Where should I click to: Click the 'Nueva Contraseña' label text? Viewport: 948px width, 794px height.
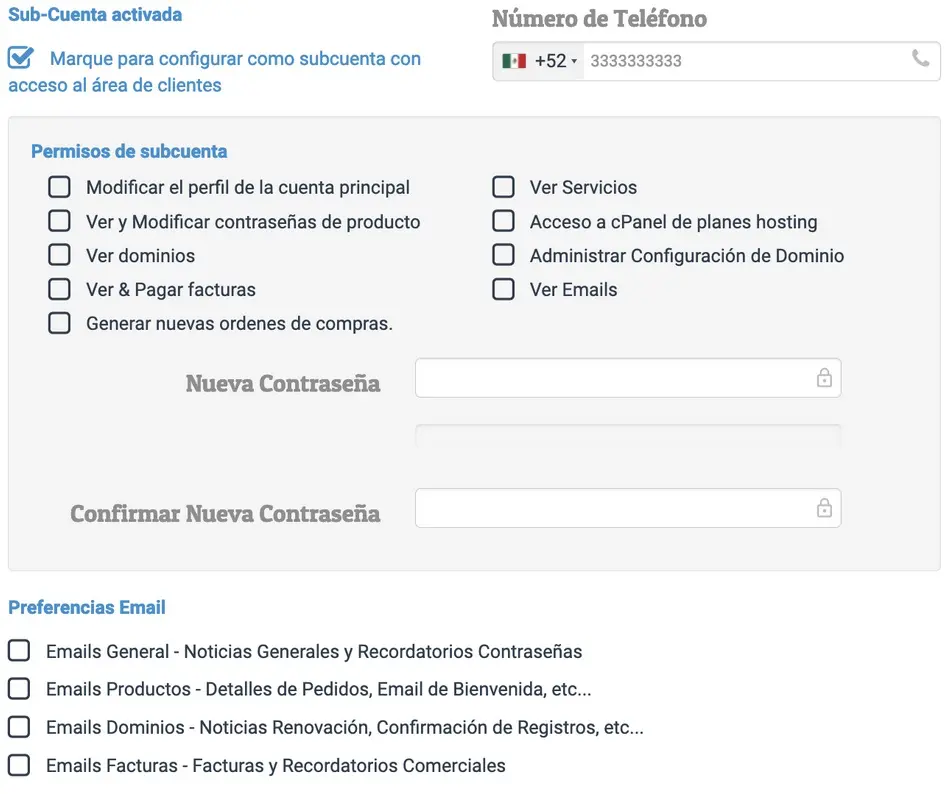283,383
